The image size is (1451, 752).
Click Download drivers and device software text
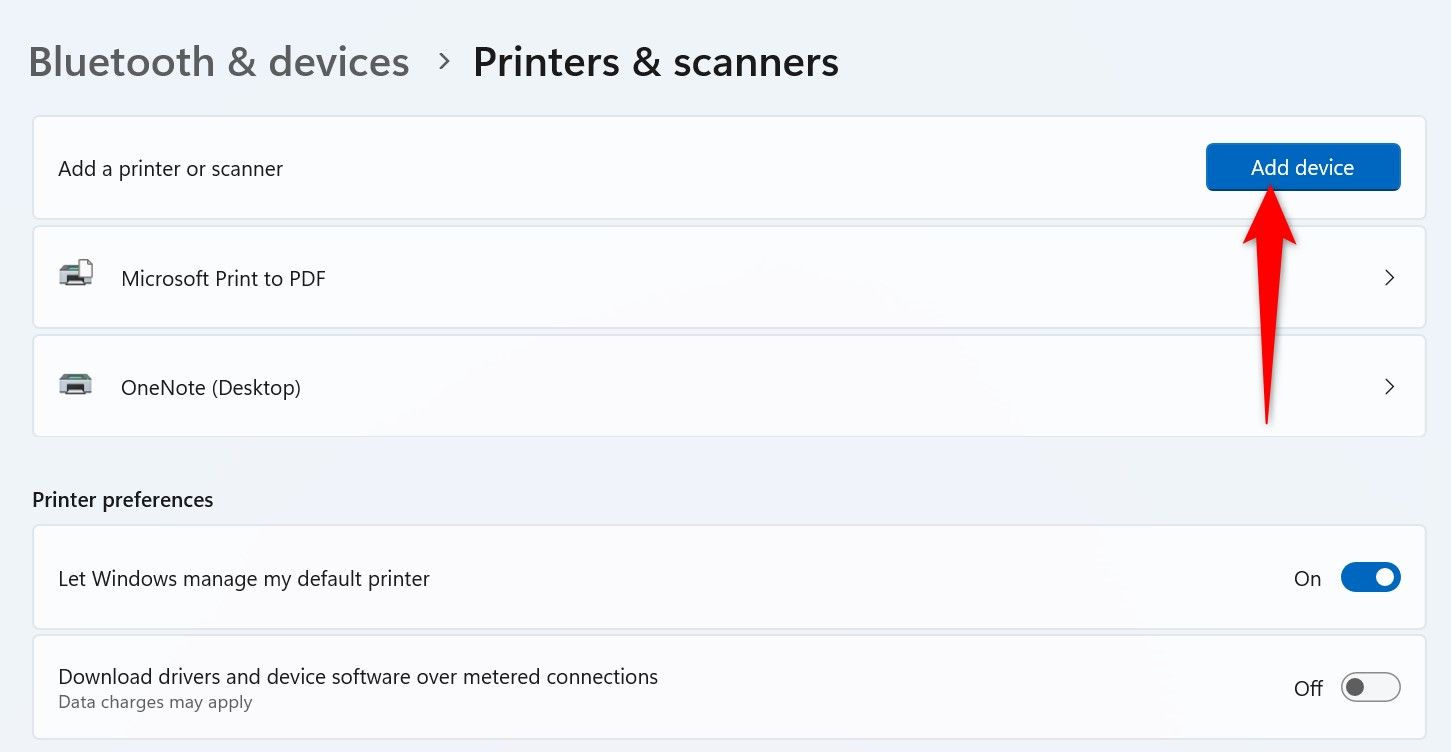[x=358, y=677]
